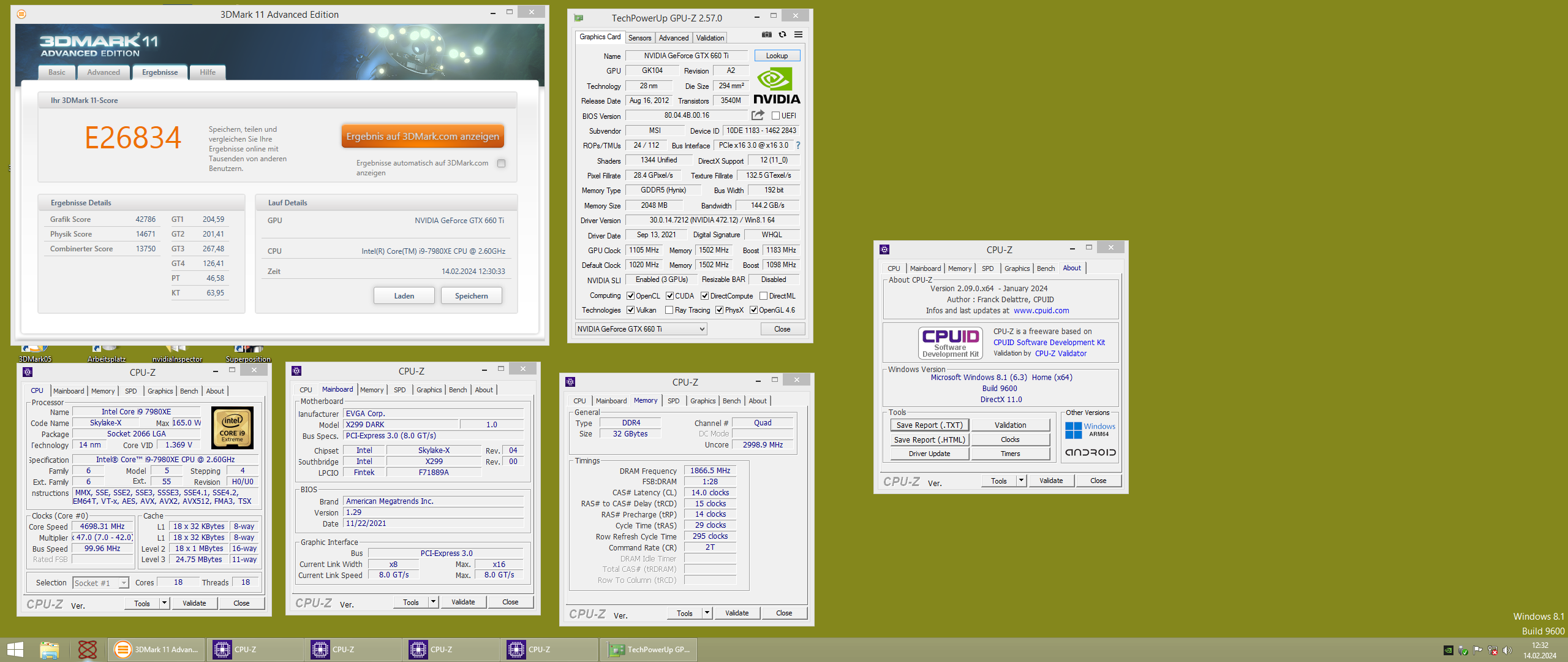Image resolution: width=1568 pixels, height=662 pixels.
Task: Open the Superposition desktop shortcut
Action: [248, 354]
